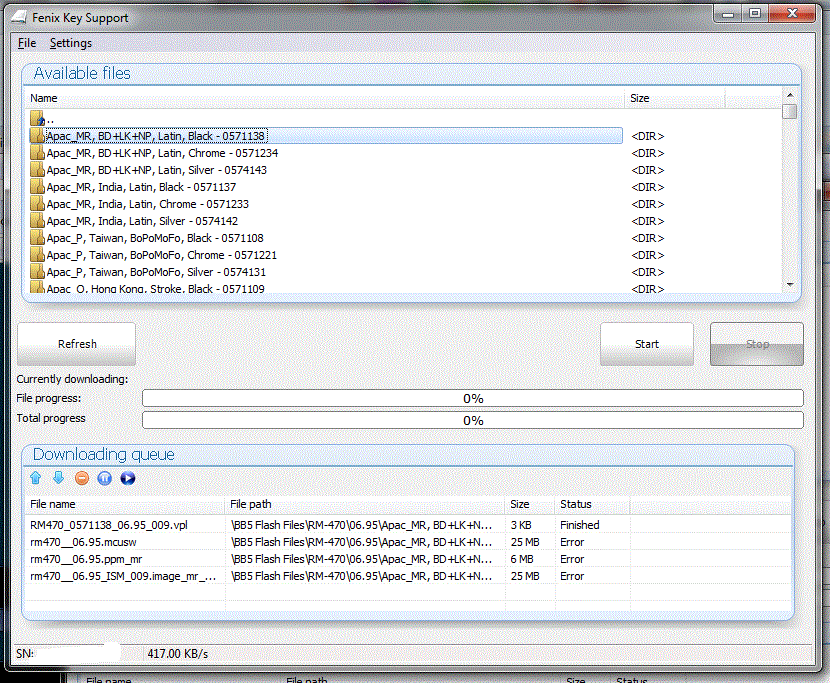Click the Fenix Key Support title bar app icon

19,17
